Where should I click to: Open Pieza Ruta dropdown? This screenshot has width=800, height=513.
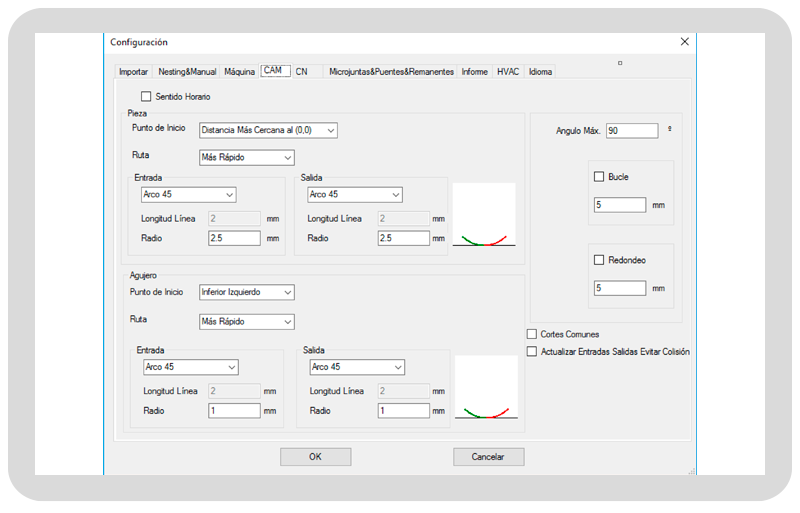[x=246, y=157]
